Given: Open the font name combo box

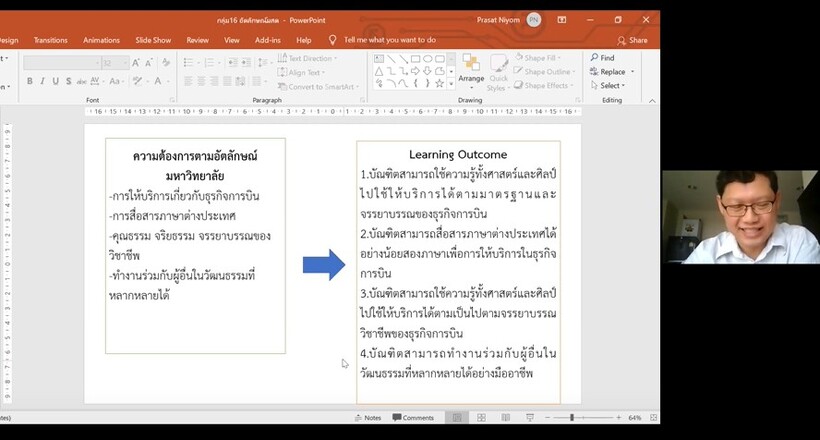Looking at the screenshot, I should [x=62, y=63].
